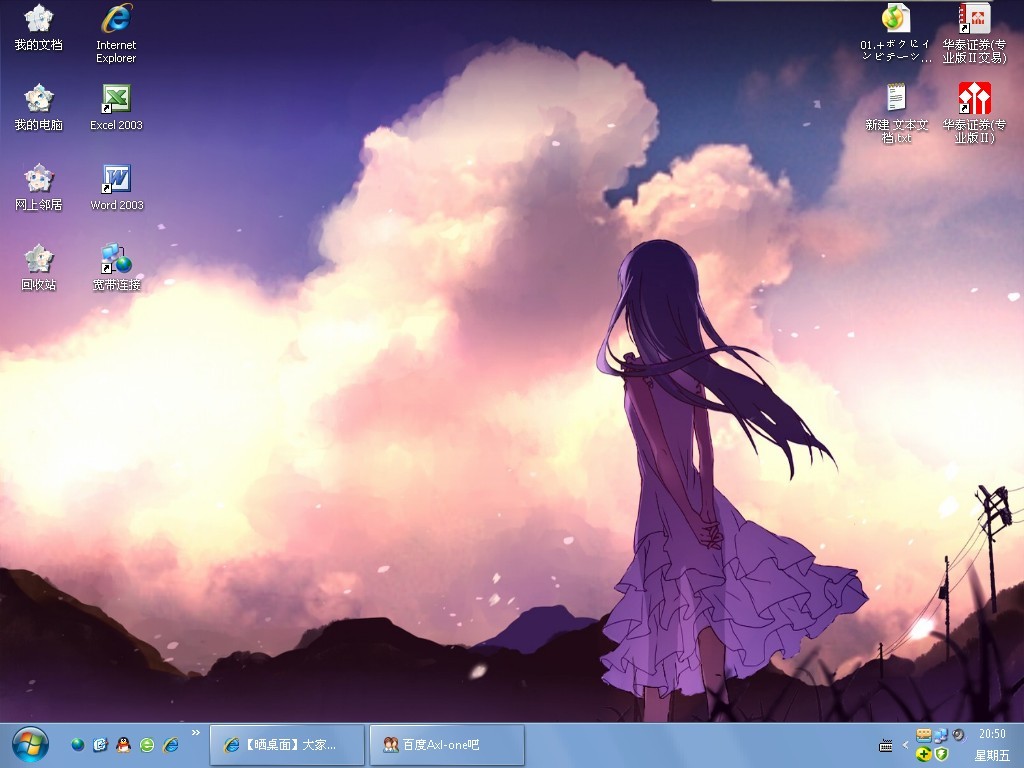Click the second quick launch icon beside globe
The image size is (1024, 768).
tap(101, 744)
